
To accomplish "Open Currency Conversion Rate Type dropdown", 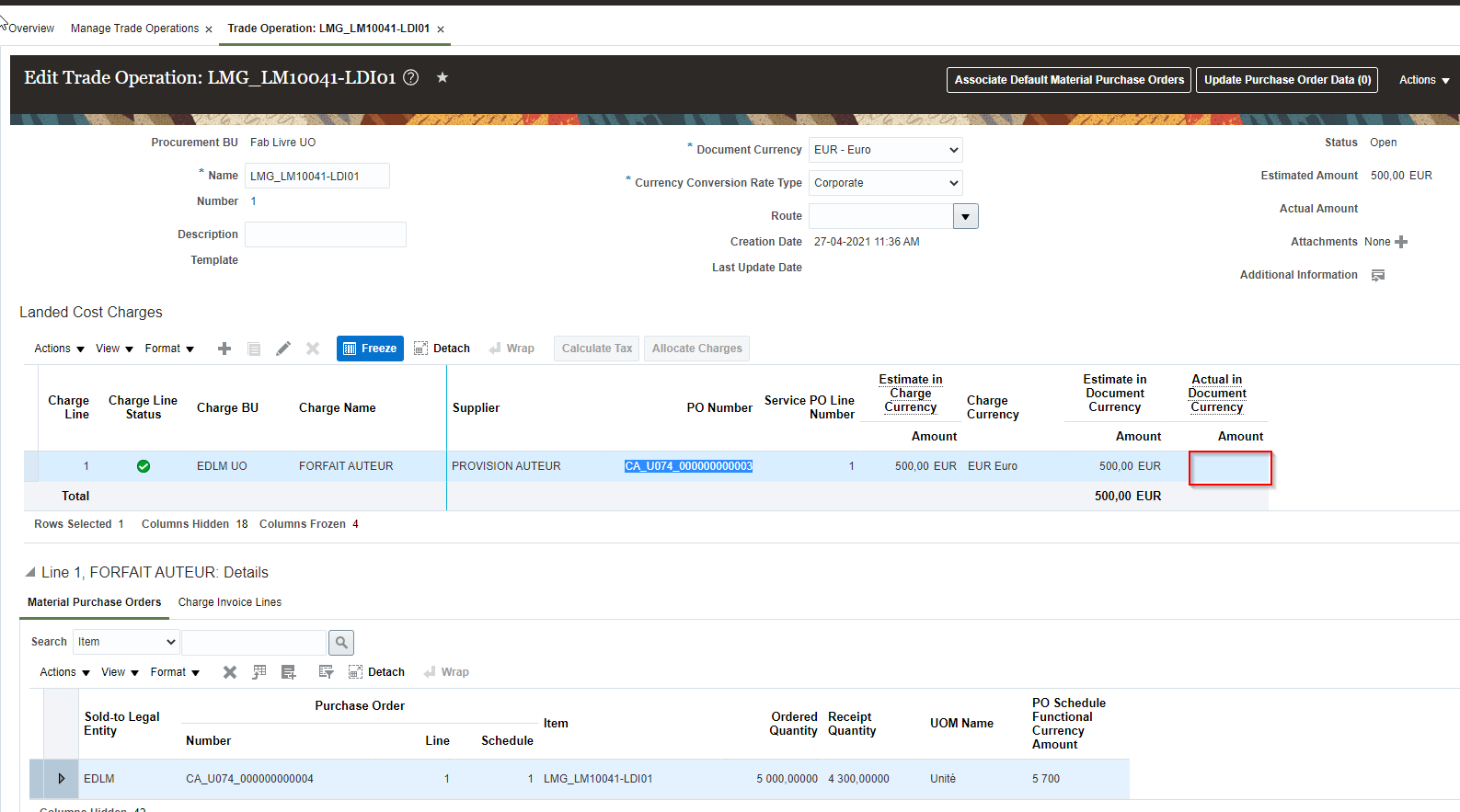I will [886, 183].
